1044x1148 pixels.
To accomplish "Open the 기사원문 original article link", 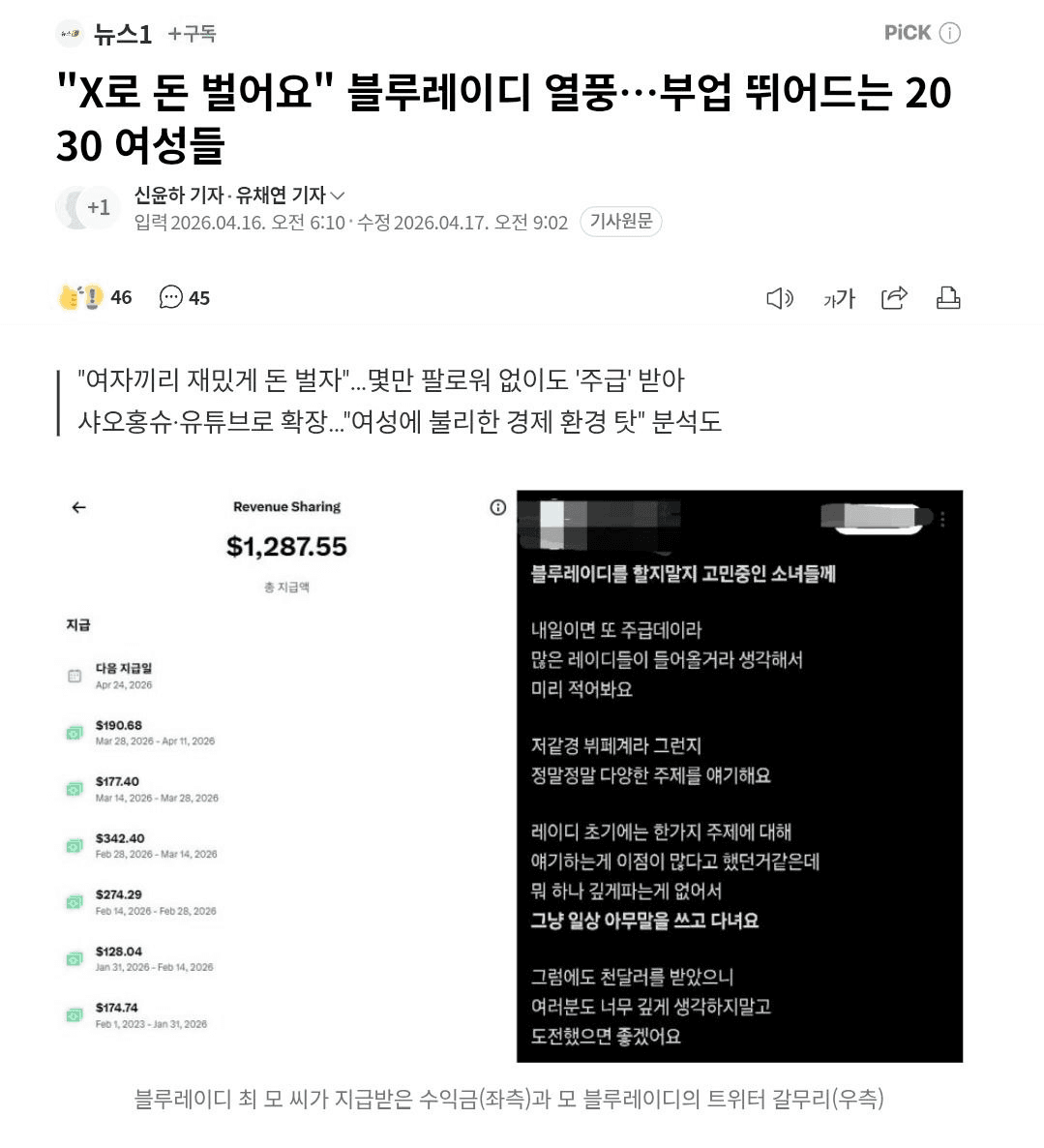I will pyautogui.click(x=620, y=221).
